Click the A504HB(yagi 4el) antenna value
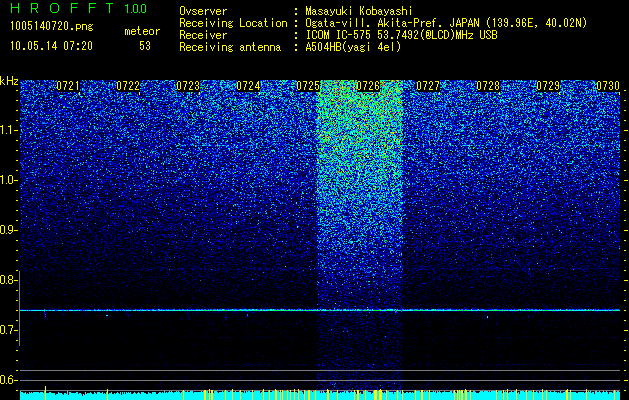Image resolution: width=629 pixels, height=400 pixels. [353, 47]
